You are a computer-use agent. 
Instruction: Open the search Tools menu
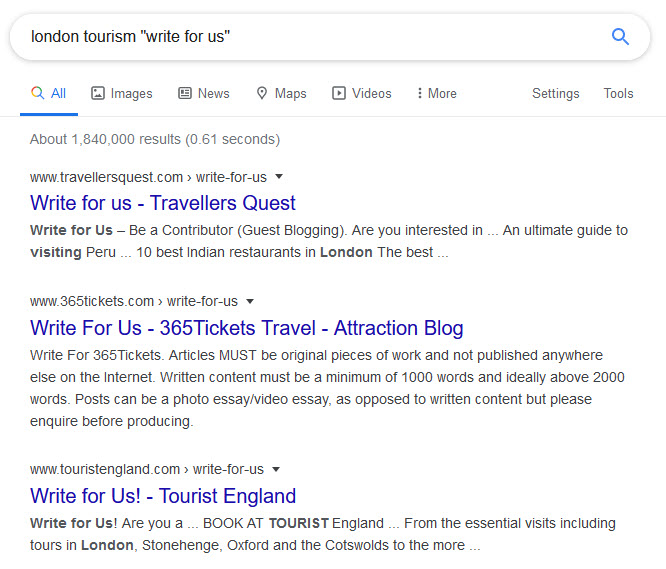[x=618, y=93]
